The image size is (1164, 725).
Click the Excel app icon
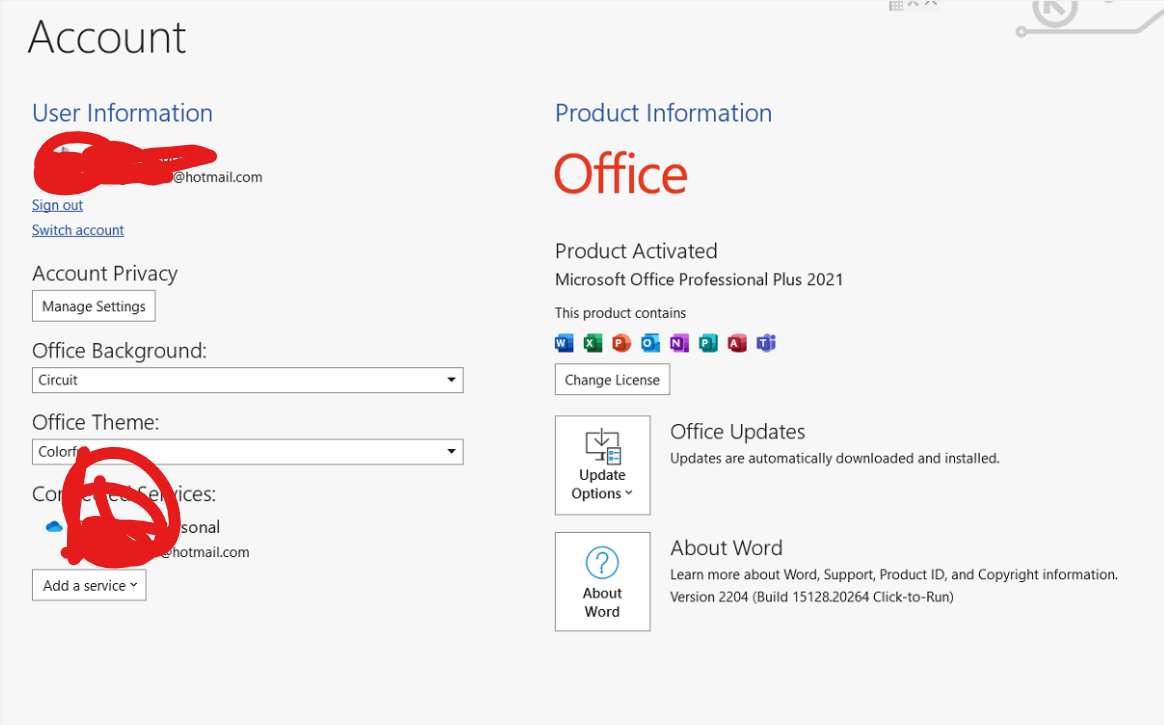(592, 343)
